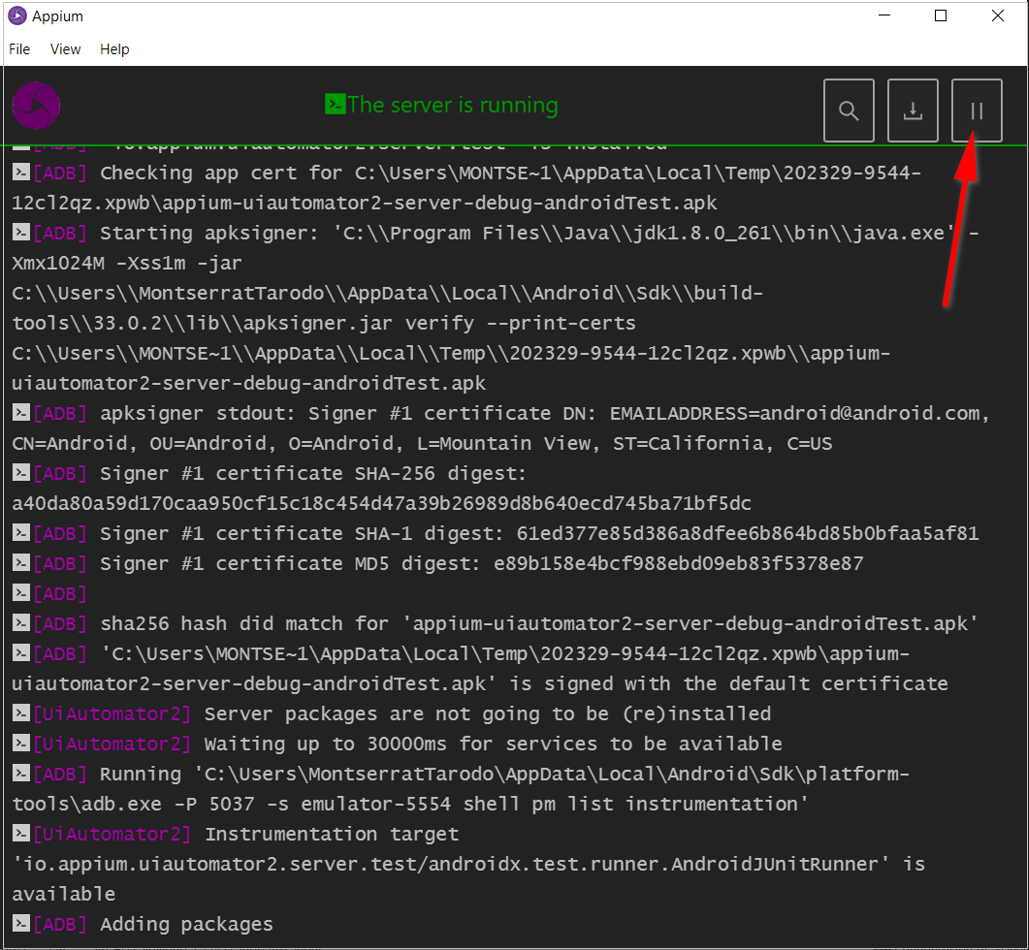Image resolution: width=1029 pixels, height=950 pixels.
Task: Maximize the Appium window
Action: (x=940, y=16)
